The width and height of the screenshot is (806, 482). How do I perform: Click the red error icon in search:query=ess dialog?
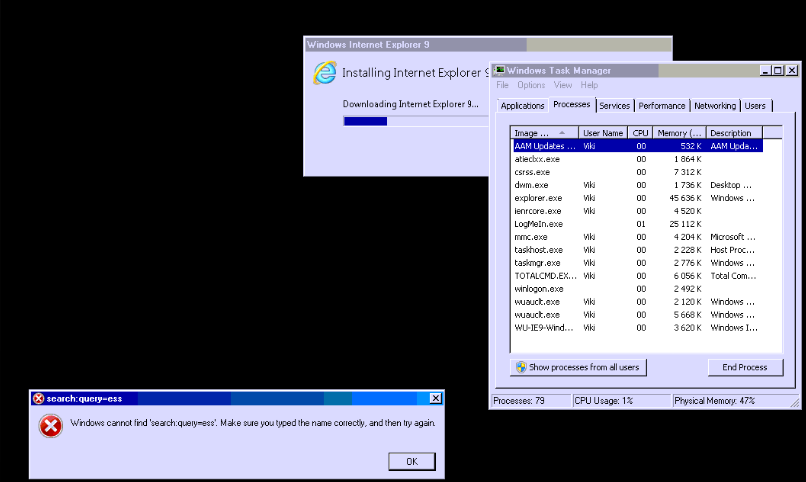(x=50, y=426)
